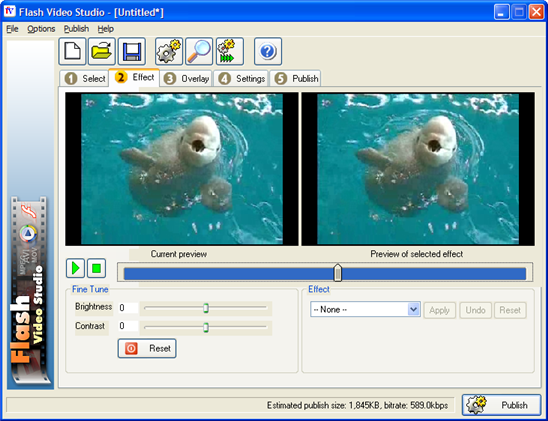Go to the Select tab
Image resolution: width=548 pixels, height=421 pixels.
tap(85, 79)
